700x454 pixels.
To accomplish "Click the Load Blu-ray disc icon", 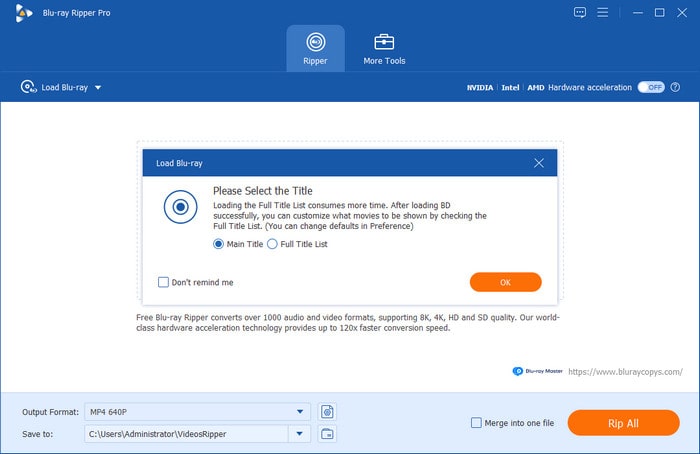I will 28,87.
